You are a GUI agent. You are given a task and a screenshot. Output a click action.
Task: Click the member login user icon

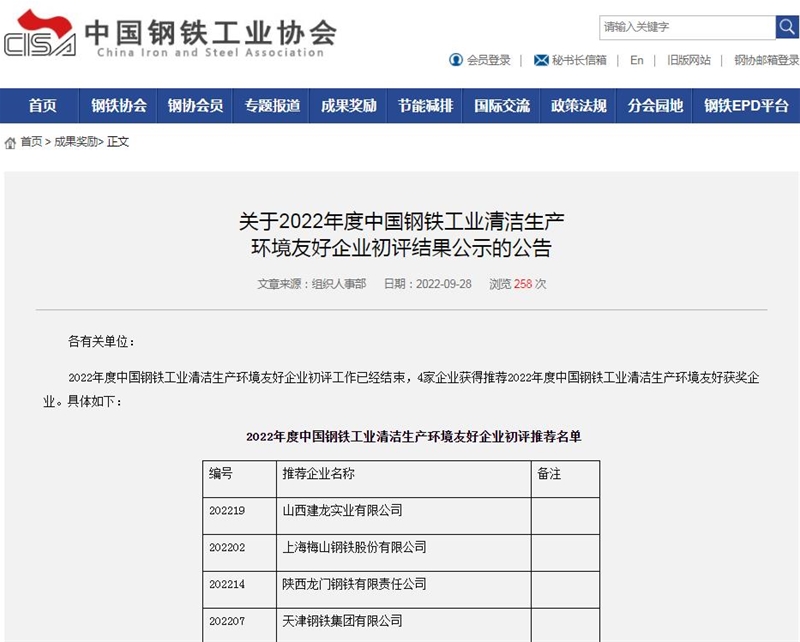coord(456,60)
